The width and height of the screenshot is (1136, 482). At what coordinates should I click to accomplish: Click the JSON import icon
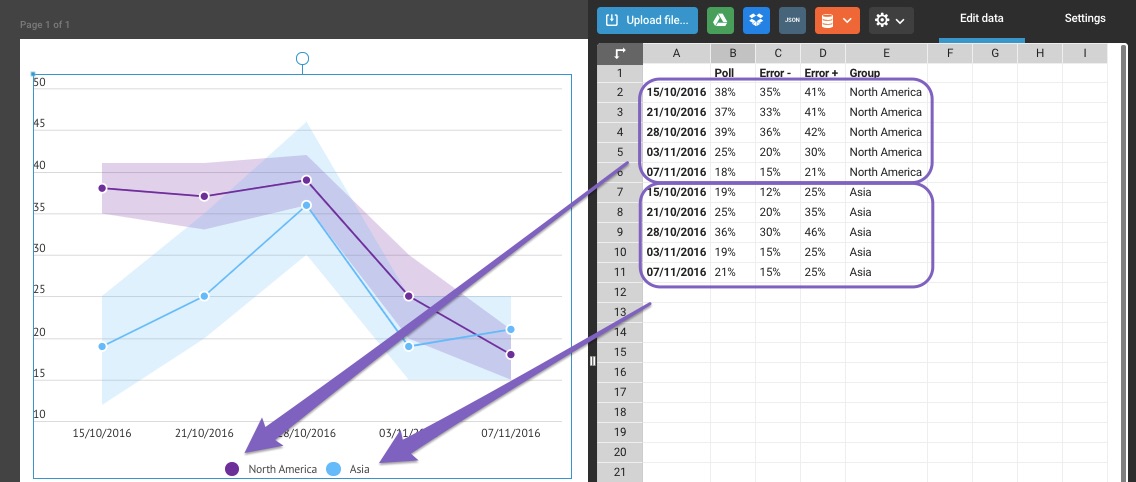[792, 20]
